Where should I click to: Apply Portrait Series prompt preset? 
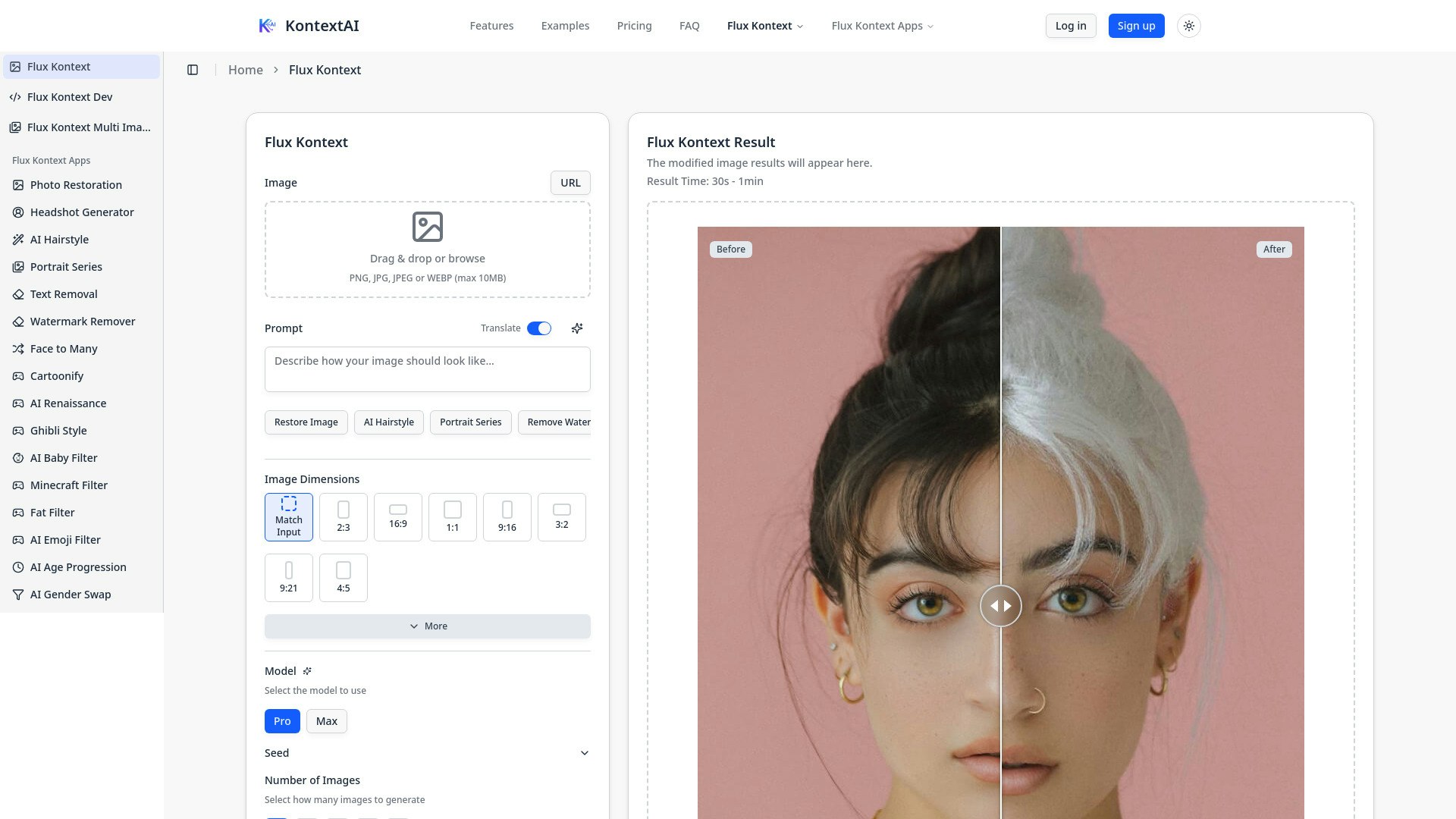(471, 422)
